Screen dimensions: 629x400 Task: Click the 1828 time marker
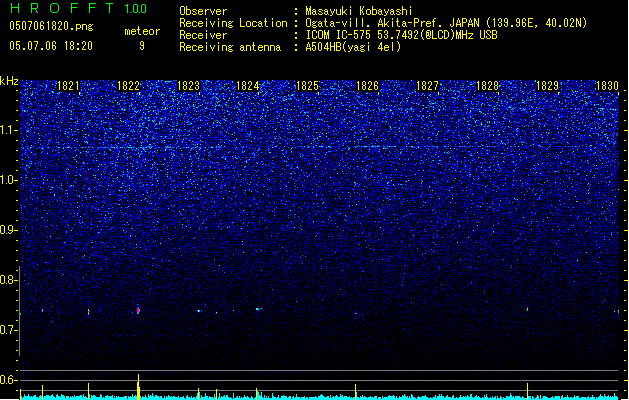click(x=487, y=86)
